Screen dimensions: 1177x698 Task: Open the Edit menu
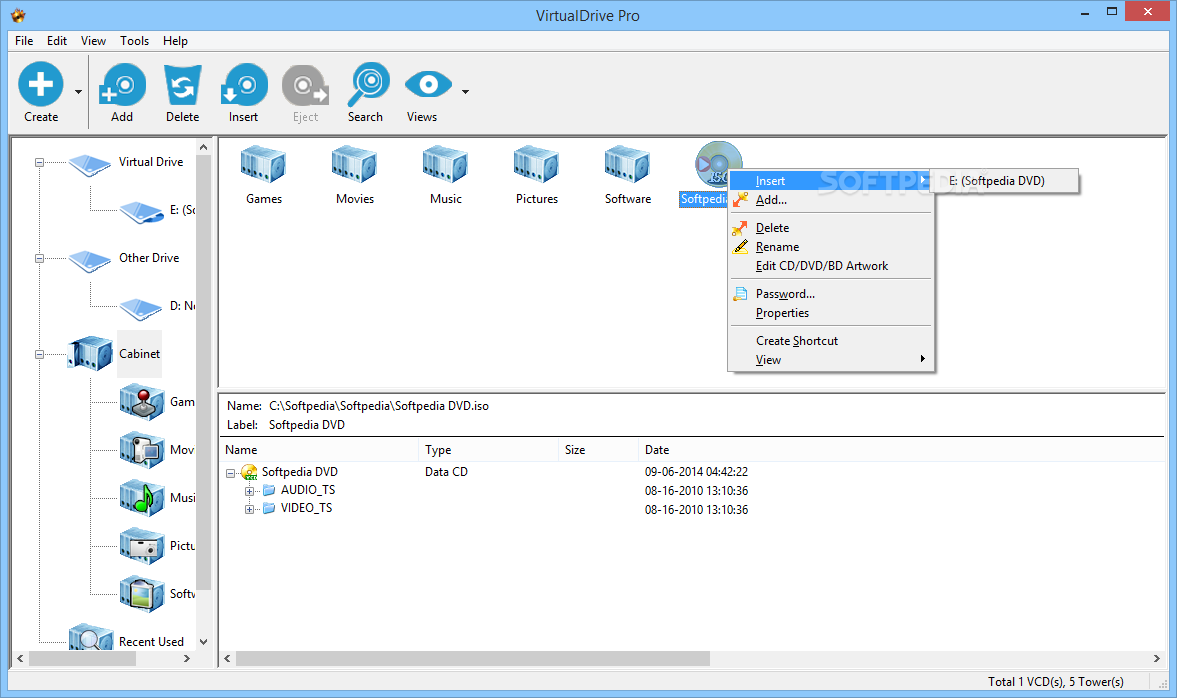pos(57,41)
